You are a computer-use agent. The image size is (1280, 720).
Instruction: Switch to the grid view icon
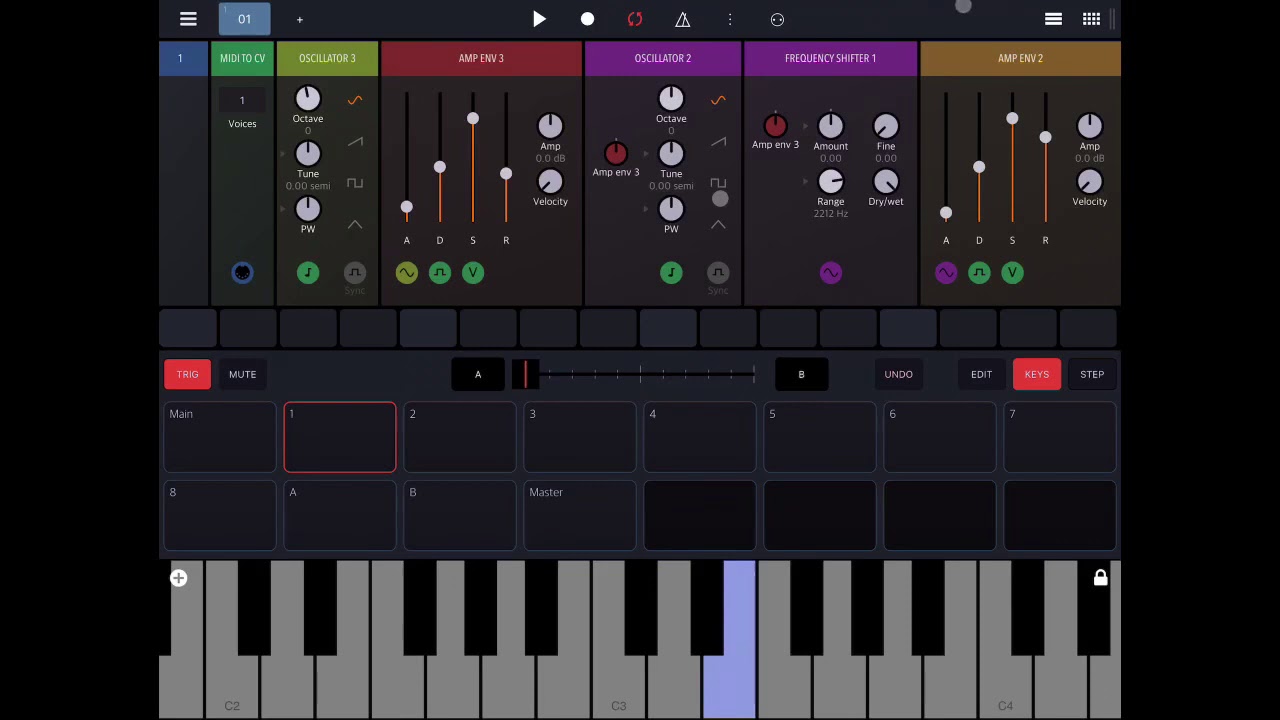pyautogui.click(x=1091, y=19)
